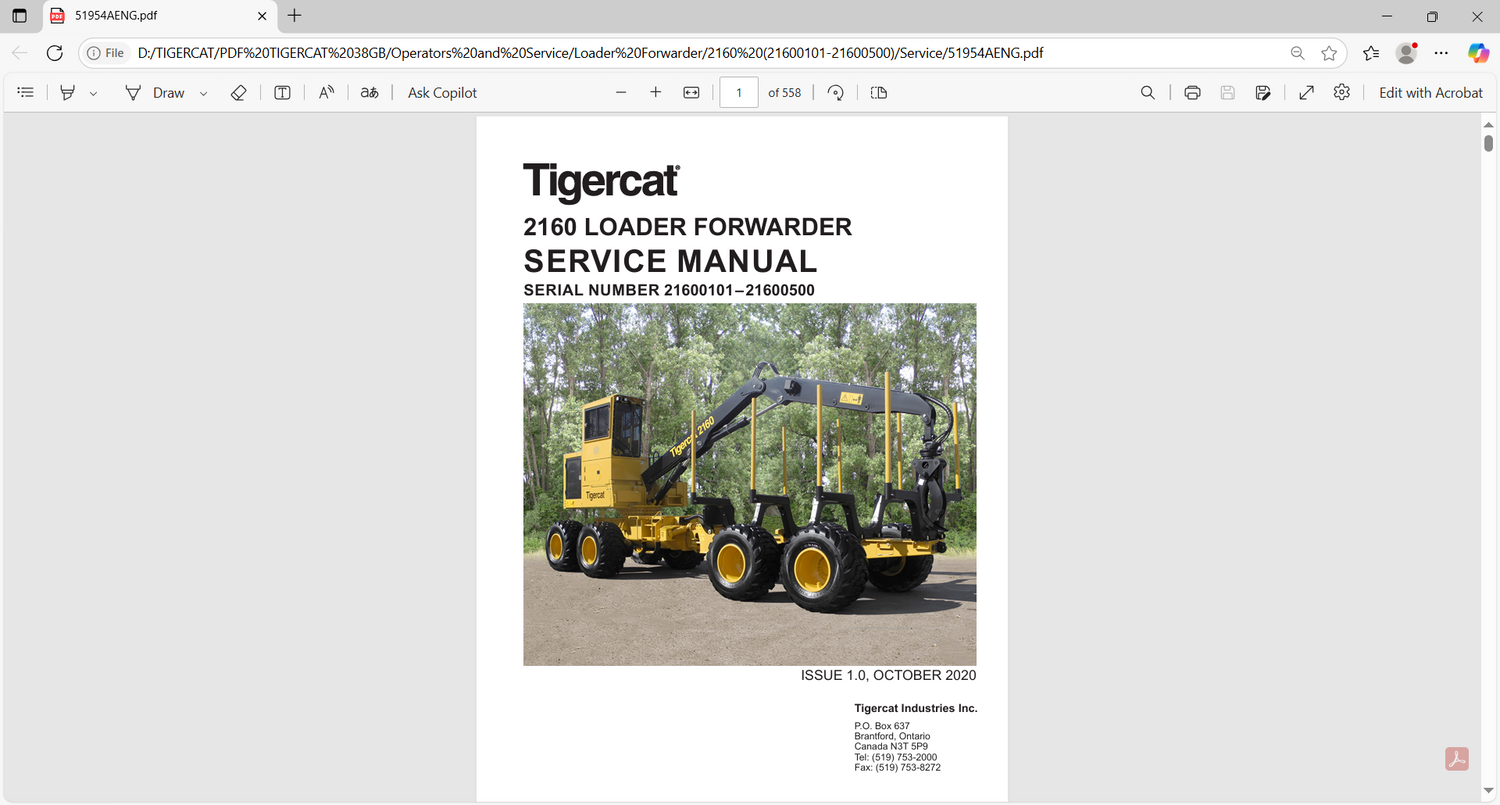Select the Draw tool
This screenshot has height=805, width=1500.
coord(156,92)
